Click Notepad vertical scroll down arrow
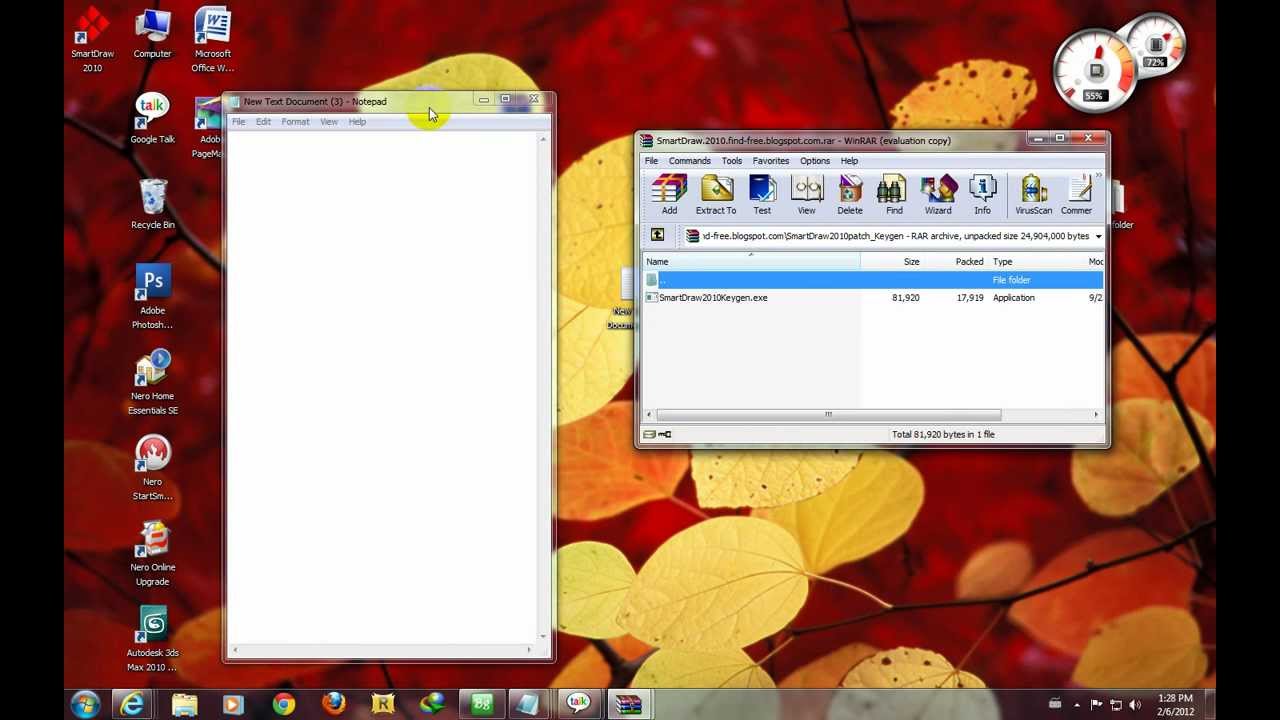The image size is (1280, 720). tap(543, 635)
